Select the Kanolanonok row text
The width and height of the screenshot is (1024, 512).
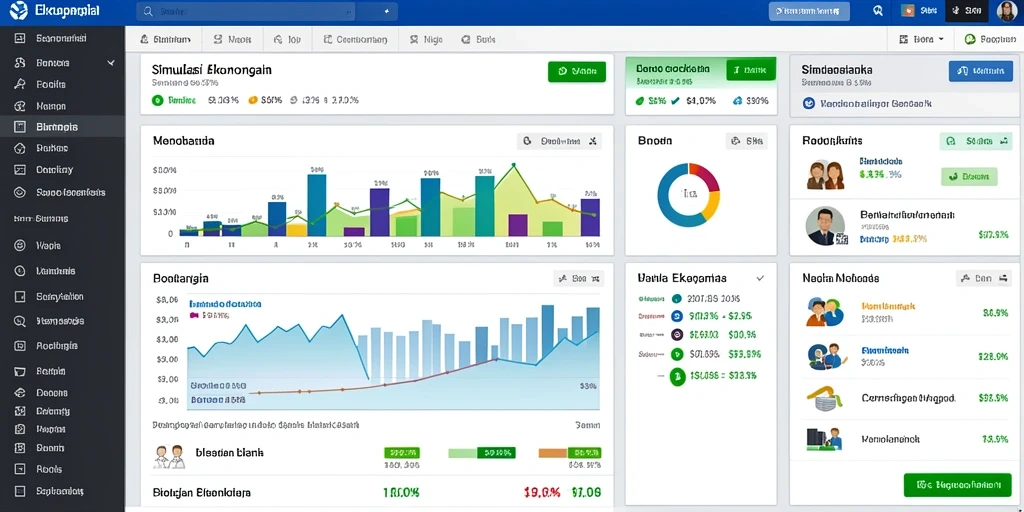tap(890, 439)
